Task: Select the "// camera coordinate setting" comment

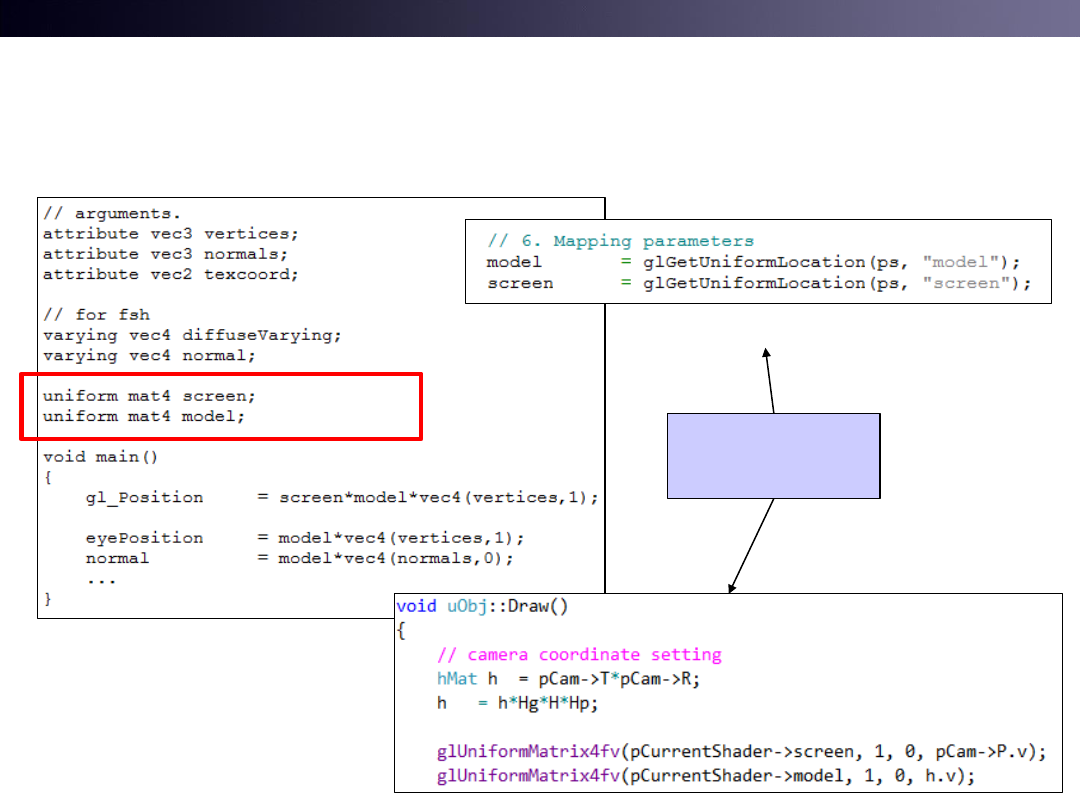Action: click(579, 655)
